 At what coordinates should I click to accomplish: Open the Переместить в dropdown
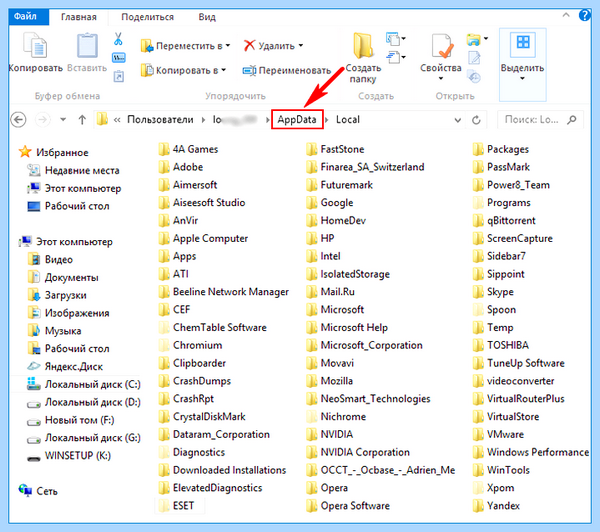(228, 46)
